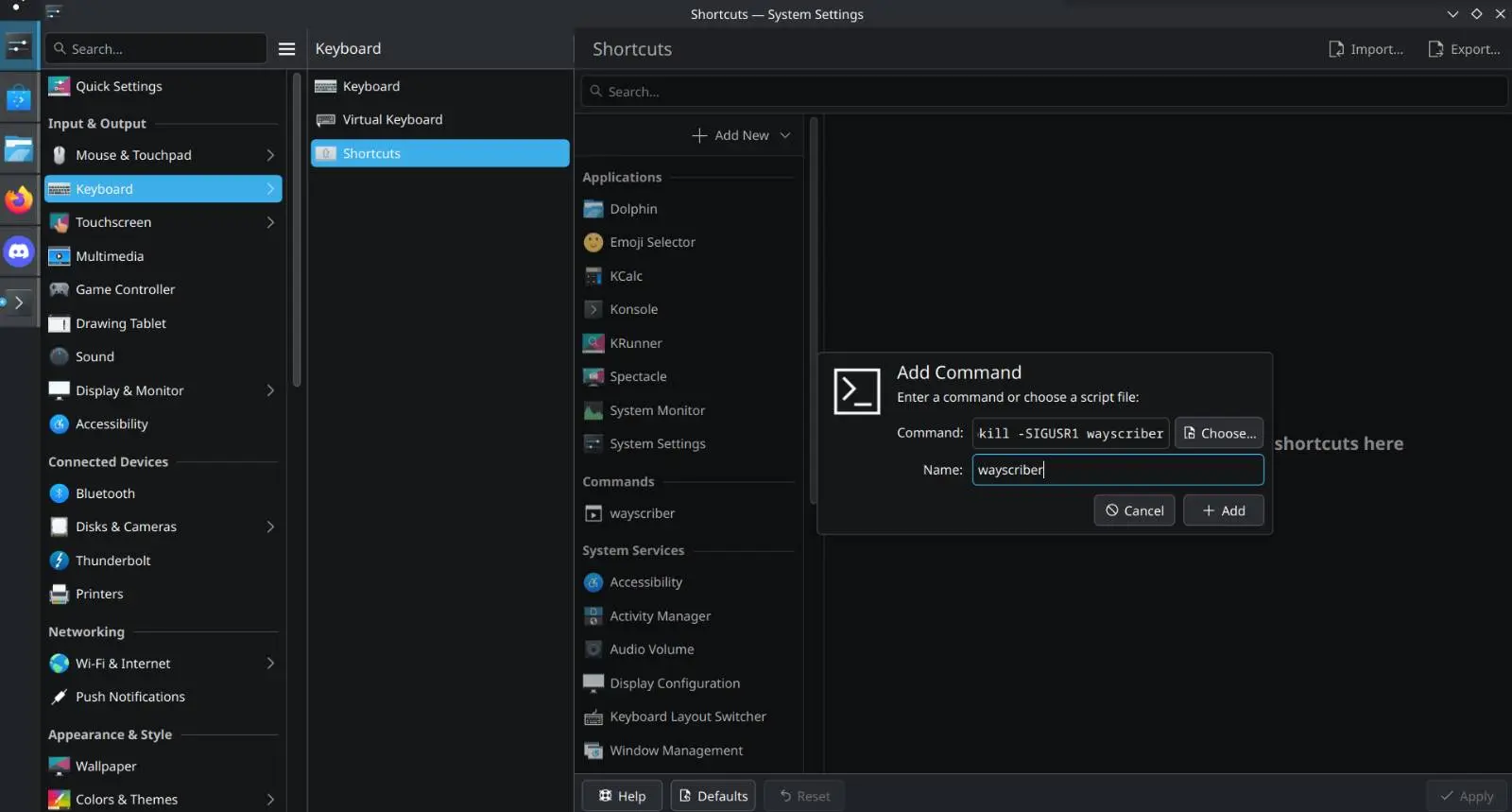Select Dolphin in Applications shortcuts list
Screen dimensions: 1512x812
click(689, 209)
